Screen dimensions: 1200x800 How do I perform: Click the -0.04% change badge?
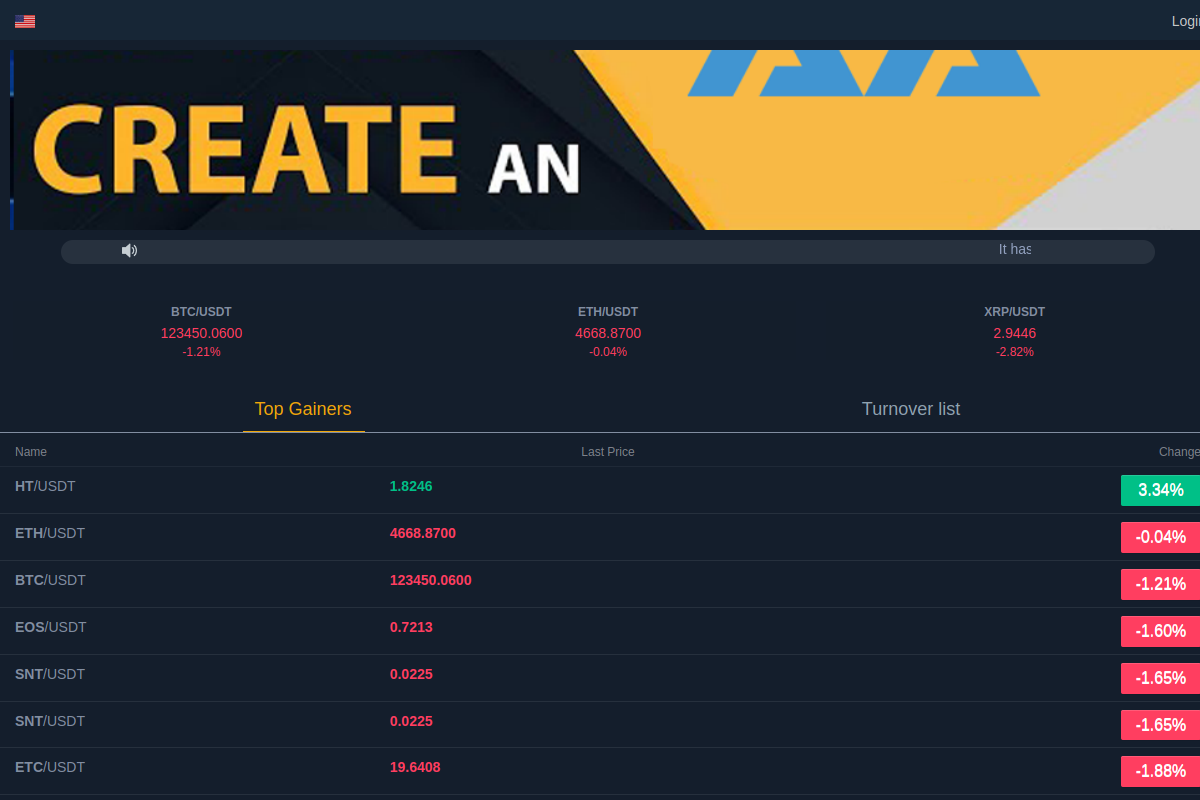(x=1160, y=537)
